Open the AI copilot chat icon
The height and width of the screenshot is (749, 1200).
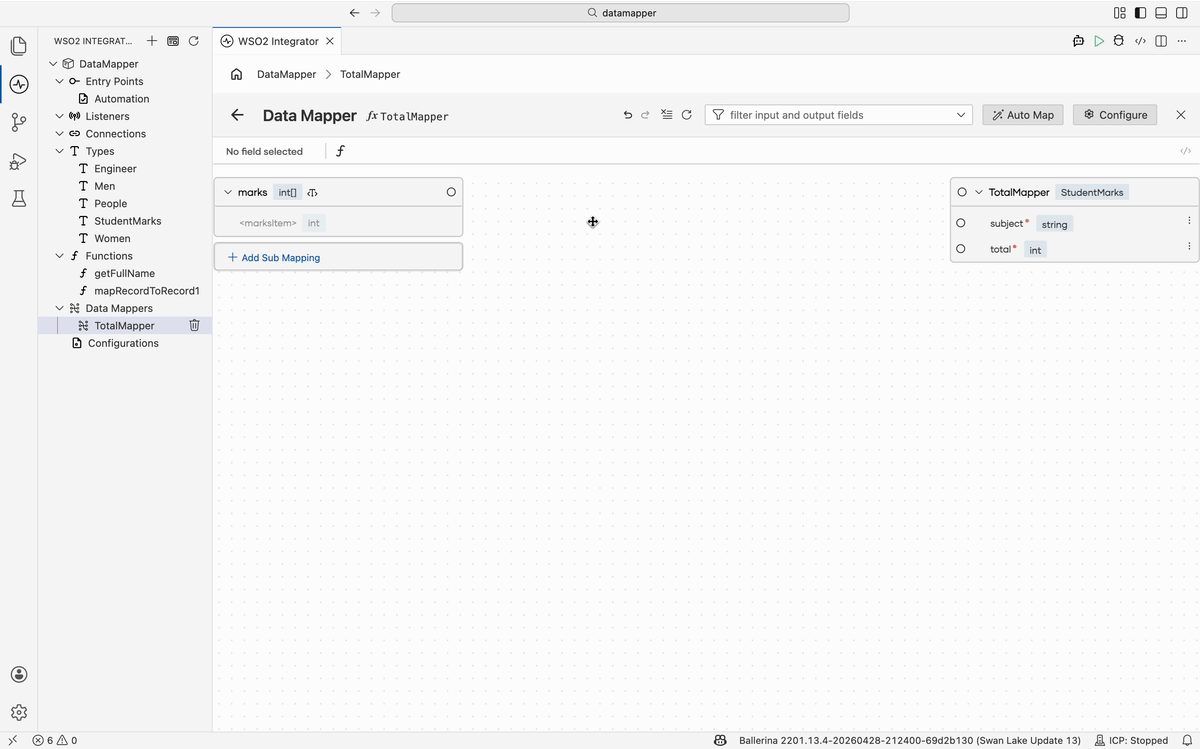tap(1078, 41)
